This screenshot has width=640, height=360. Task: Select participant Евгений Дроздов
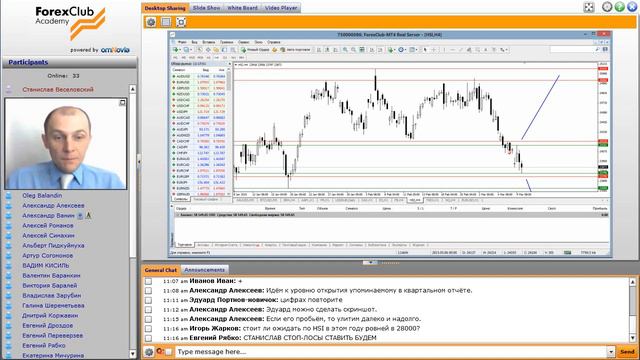click(47, 325)
